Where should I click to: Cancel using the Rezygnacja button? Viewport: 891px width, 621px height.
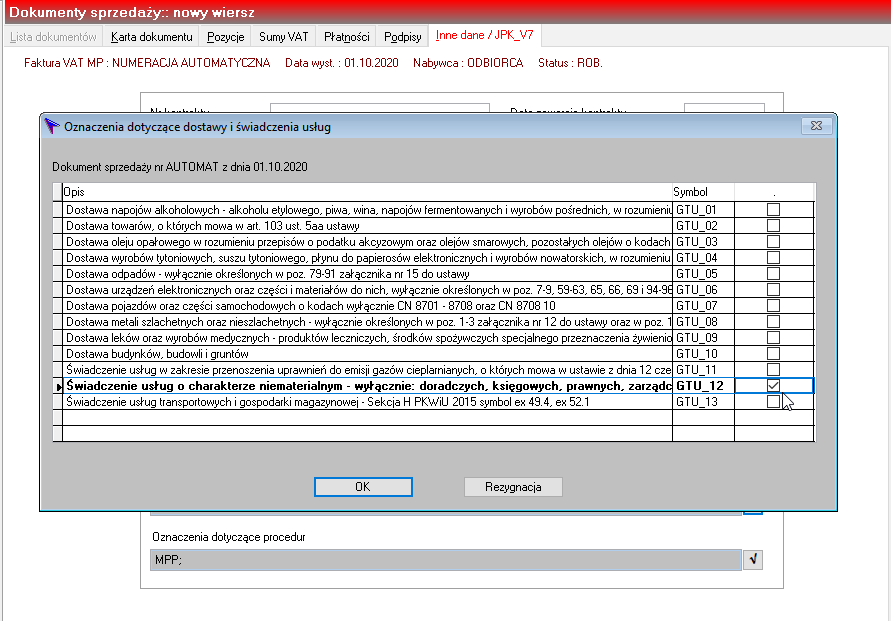click(x=513, y=487)
